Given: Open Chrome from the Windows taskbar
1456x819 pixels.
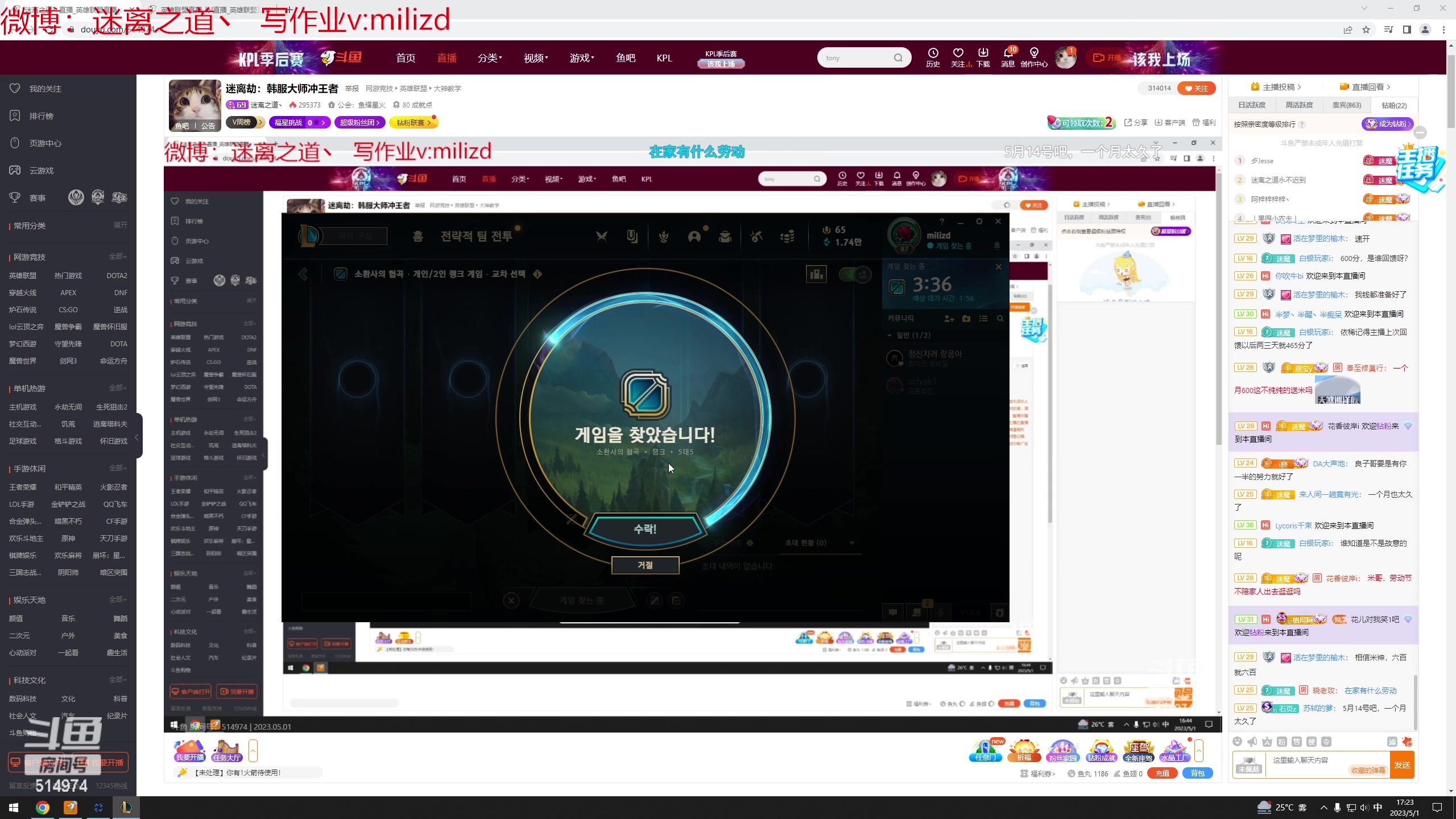Looking at the screenshot, I should (x=43, y=808).
